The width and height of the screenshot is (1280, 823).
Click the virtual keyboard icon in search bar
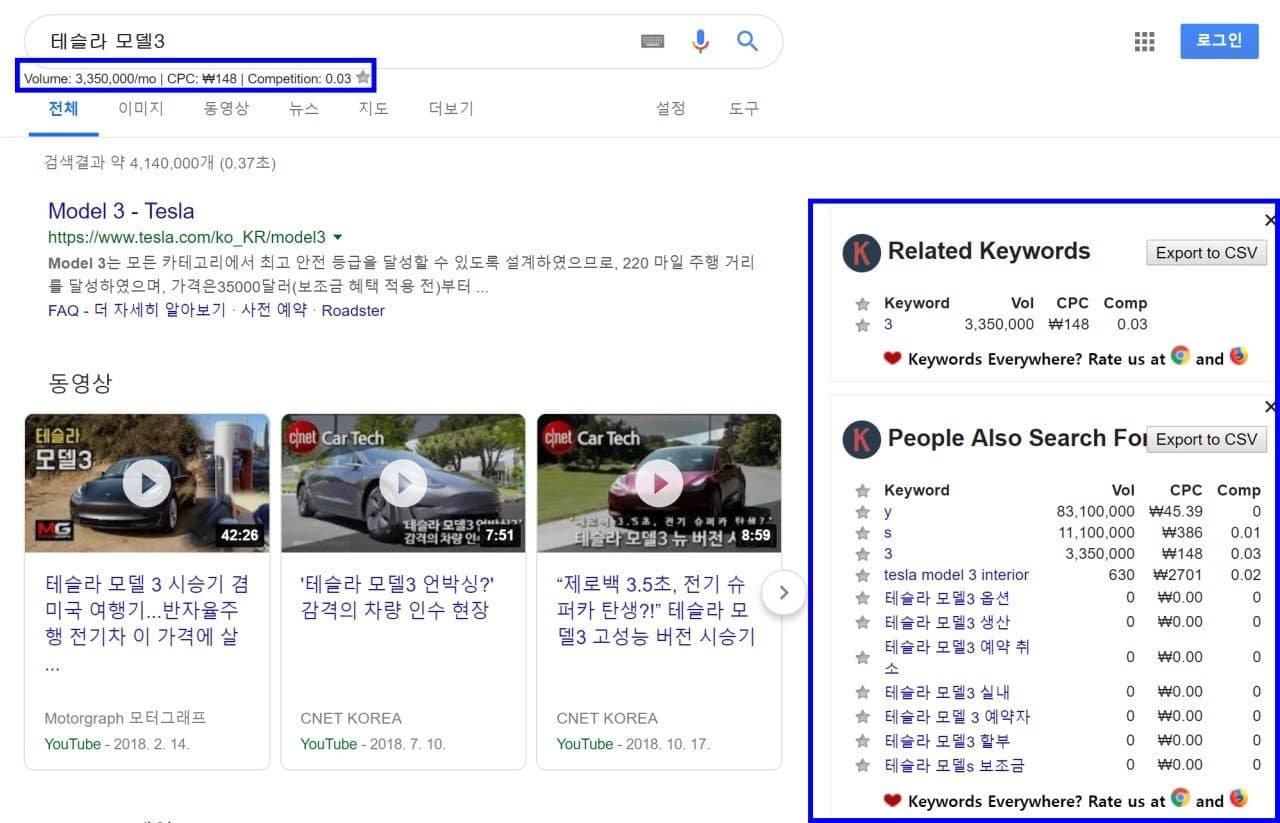[652, 41]
